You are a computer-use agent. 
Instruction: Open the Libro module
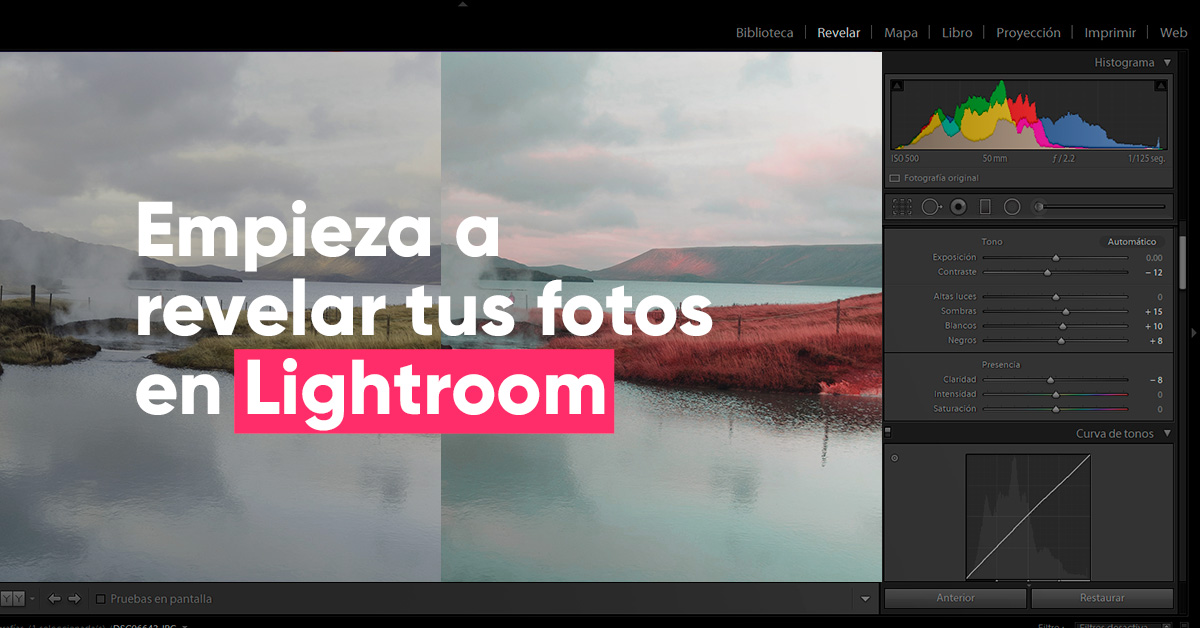click(x=957, y=33)
